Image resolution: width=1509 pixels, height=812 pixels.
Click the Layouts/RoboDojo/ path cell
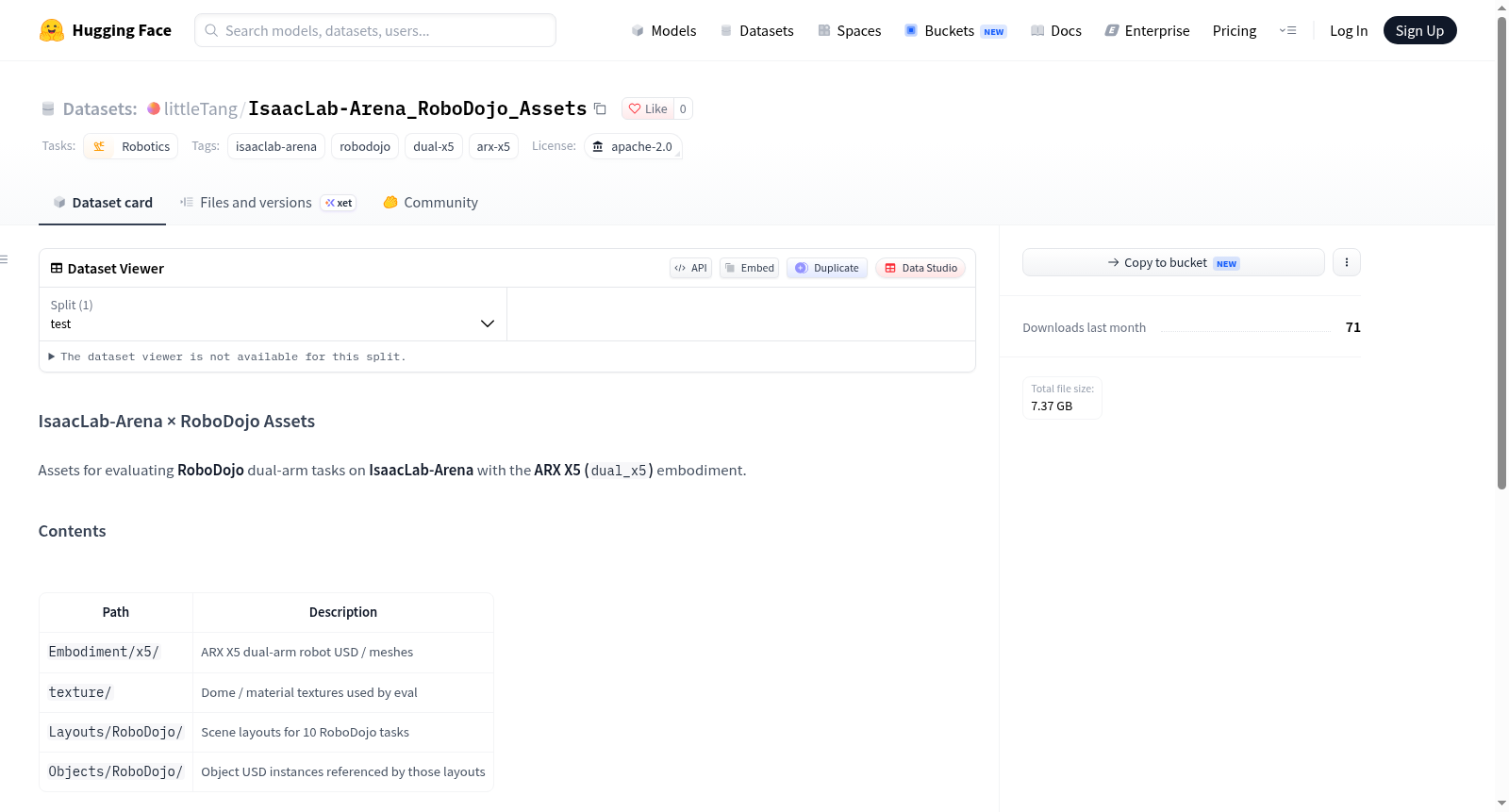pos(116,732)
